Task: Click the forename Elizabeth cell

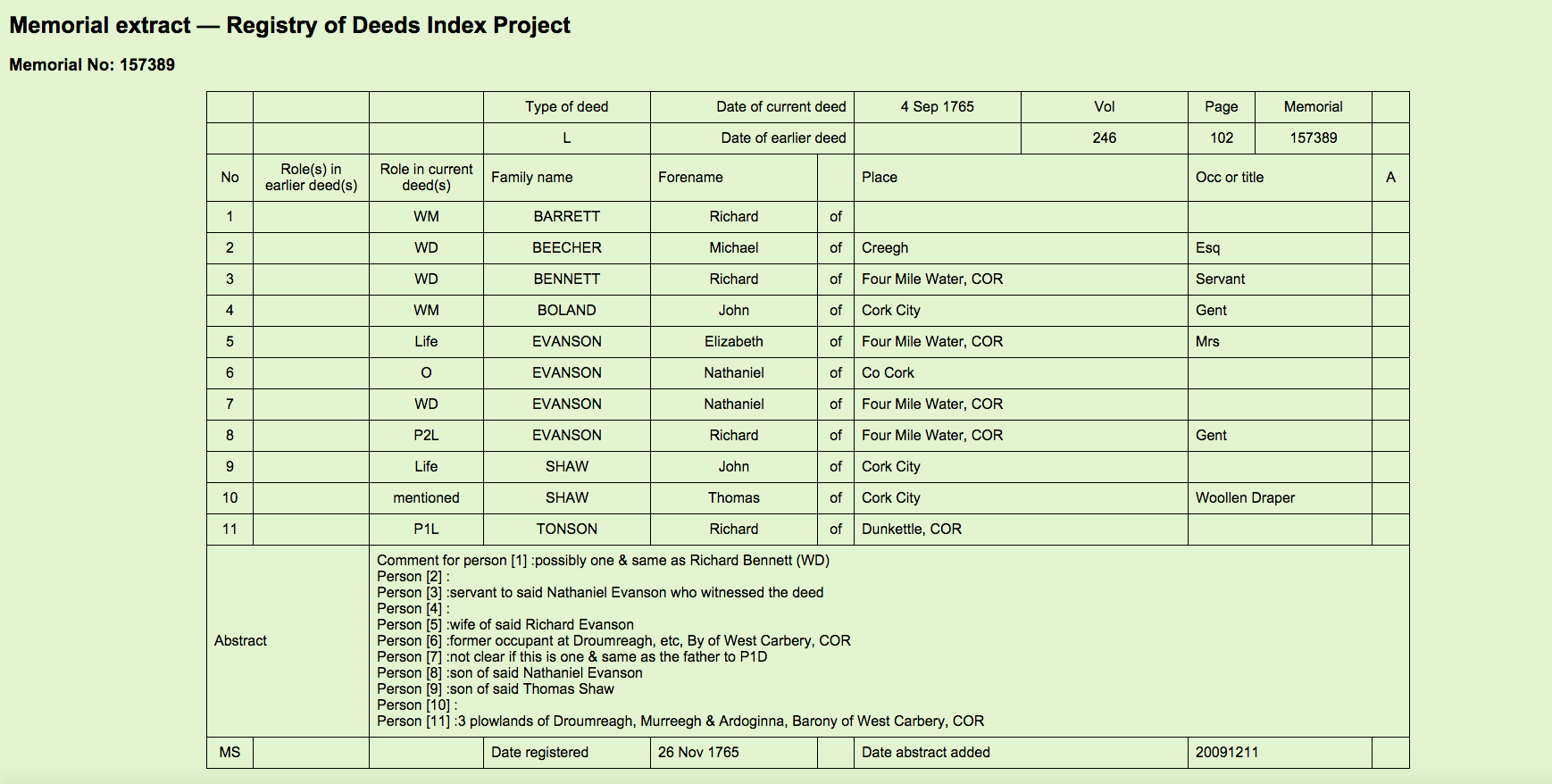Action: click(733, 341)
